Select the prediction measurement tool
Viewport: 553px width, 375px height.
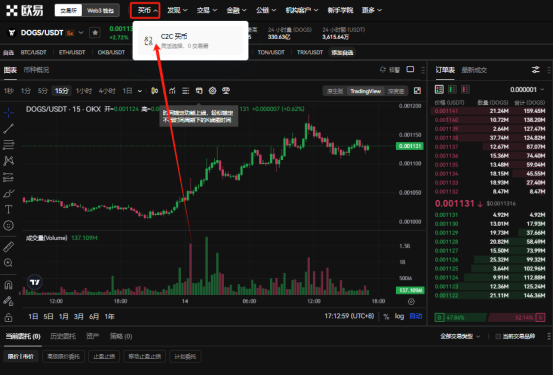pos(8,177)
